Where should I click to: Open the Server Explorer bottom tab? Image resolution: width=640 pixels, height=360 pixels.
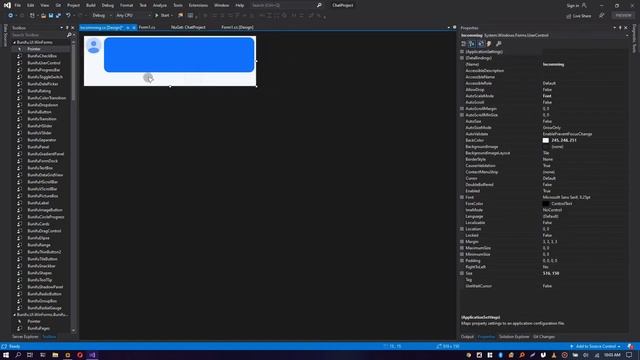[25, 337]
